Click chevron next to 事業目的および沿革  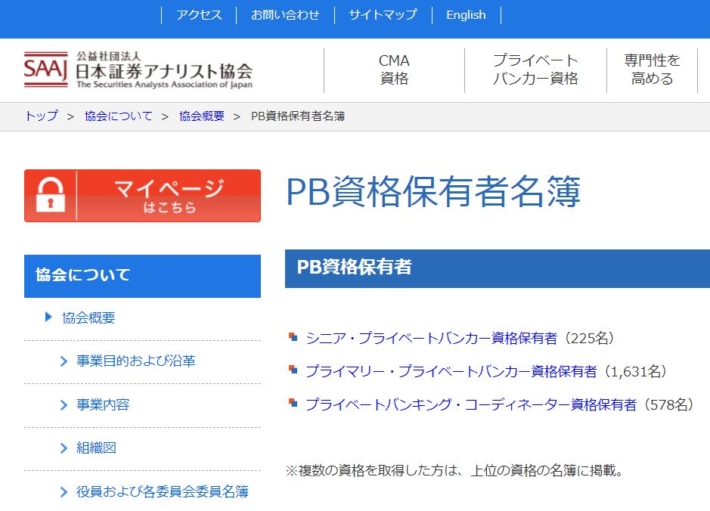pyautogui.click(x=63, y=361)
